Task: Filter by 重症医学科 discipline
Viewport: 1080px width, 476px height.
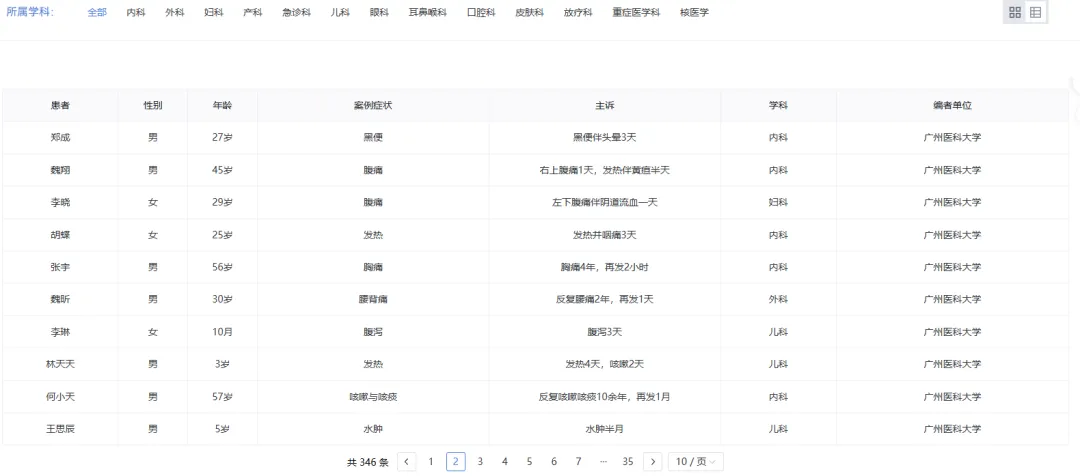Action: [x=636, y=12]
